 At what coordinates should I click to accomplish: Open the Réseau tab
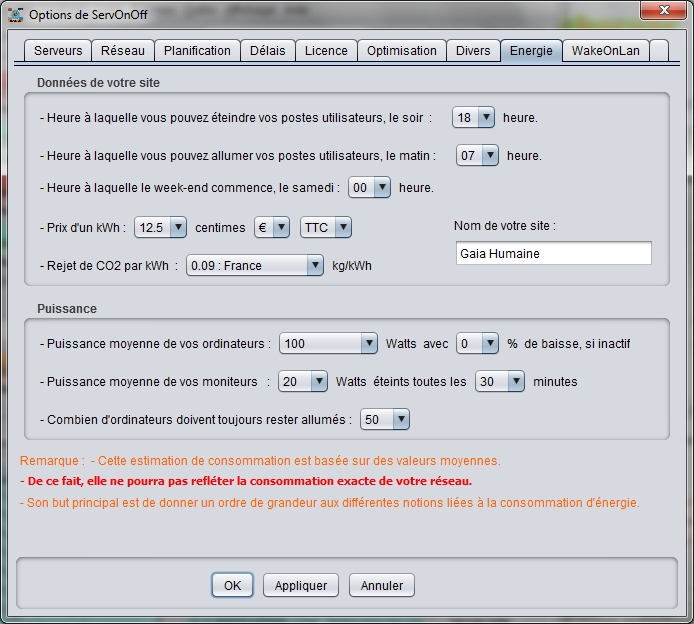coord(123,51)
